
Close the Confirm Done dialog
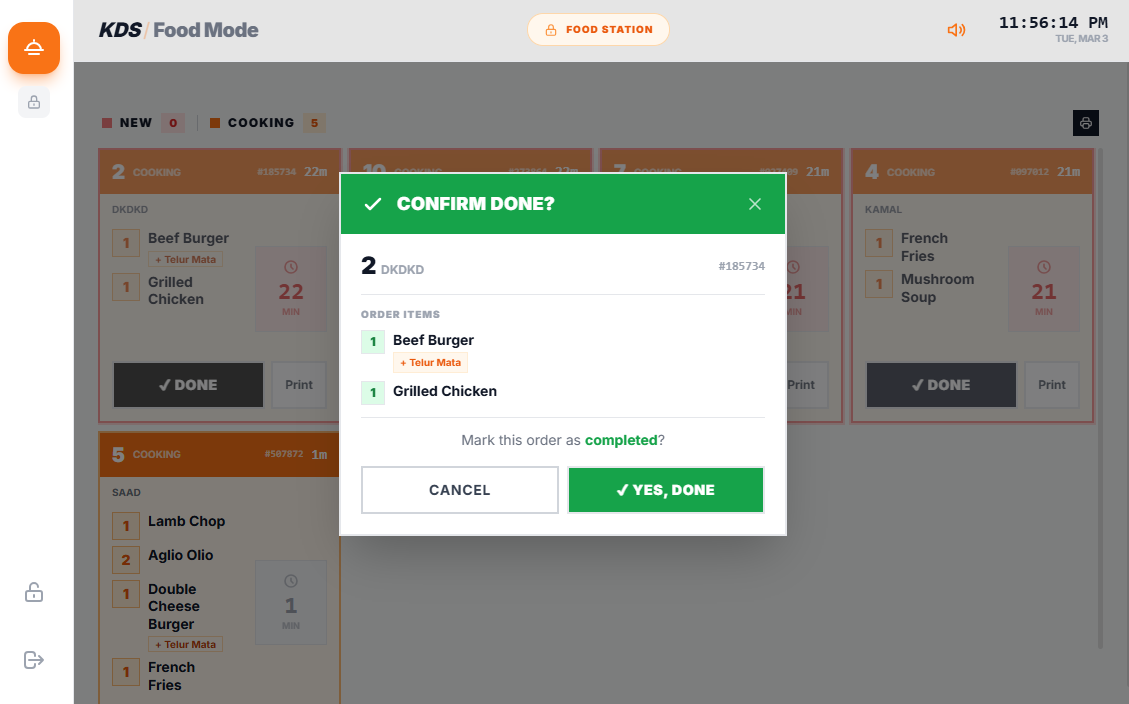click(755, 204)
